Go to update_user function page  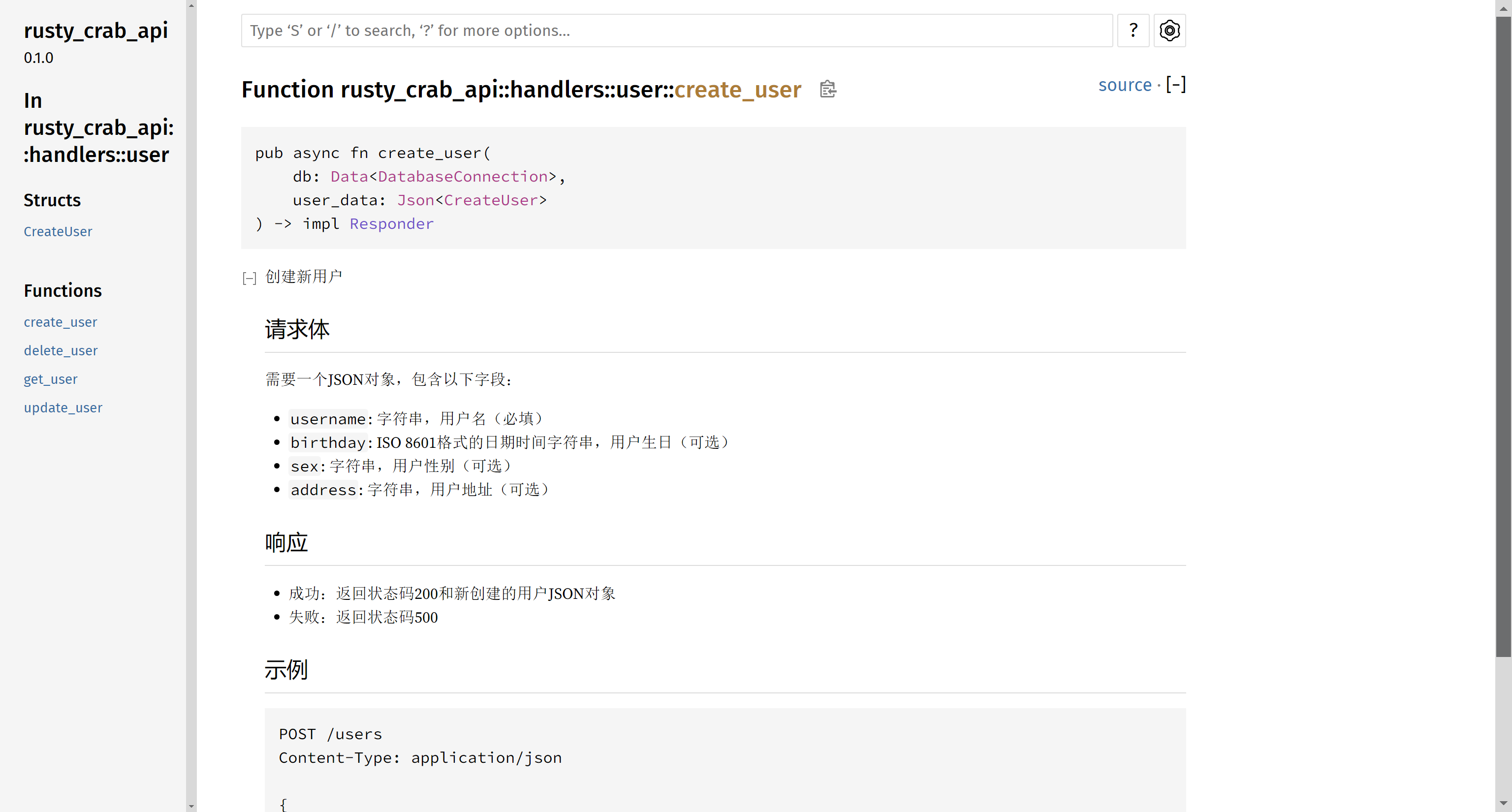click(x=63, y=407)
